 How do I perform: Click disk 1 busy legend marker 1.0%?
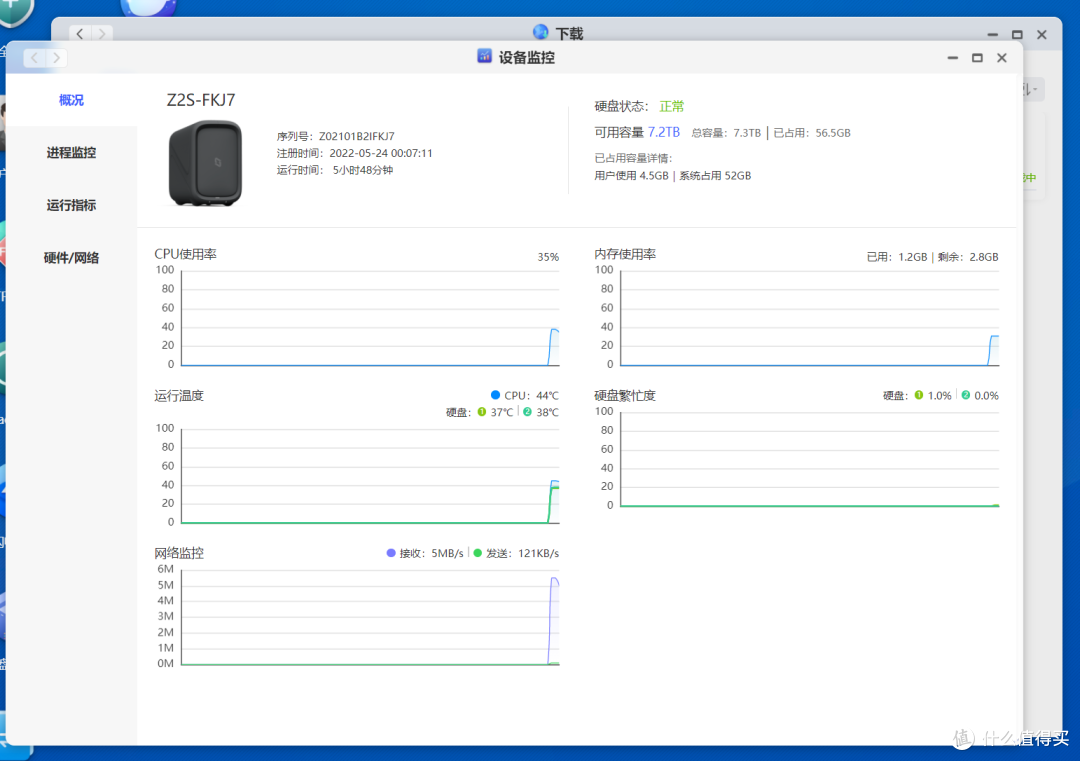point(919,395)
